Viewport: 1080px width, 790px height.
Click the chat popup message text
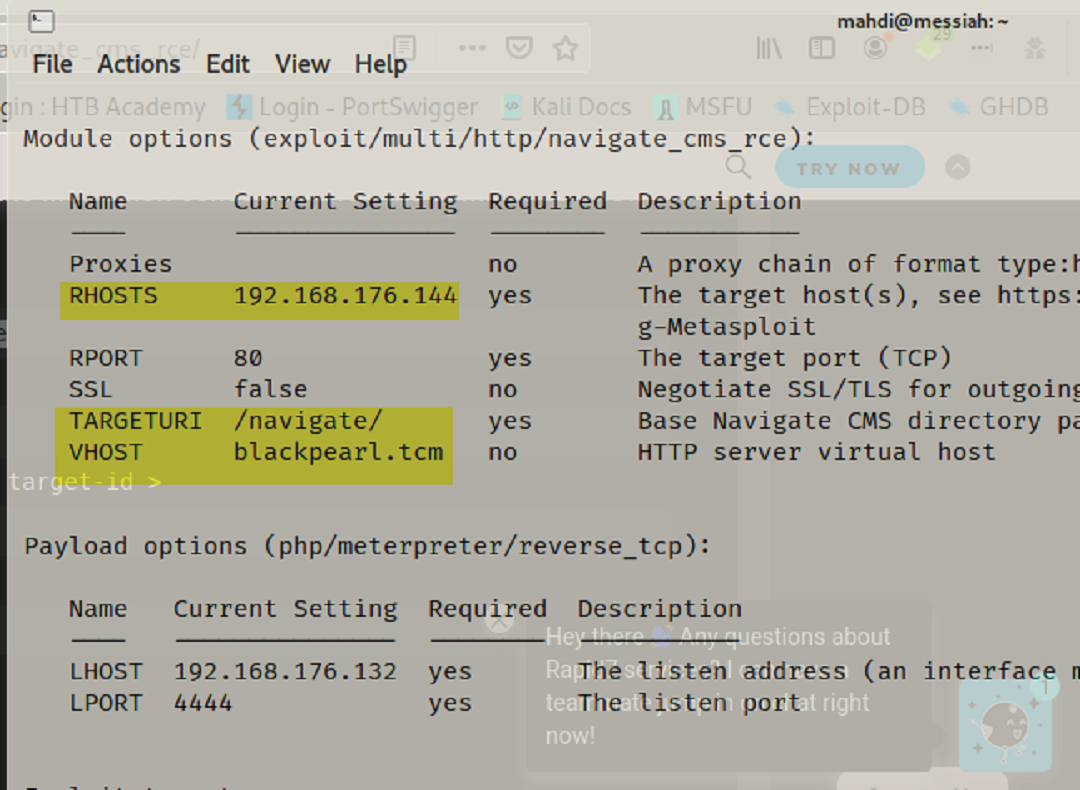pos(718,686)
